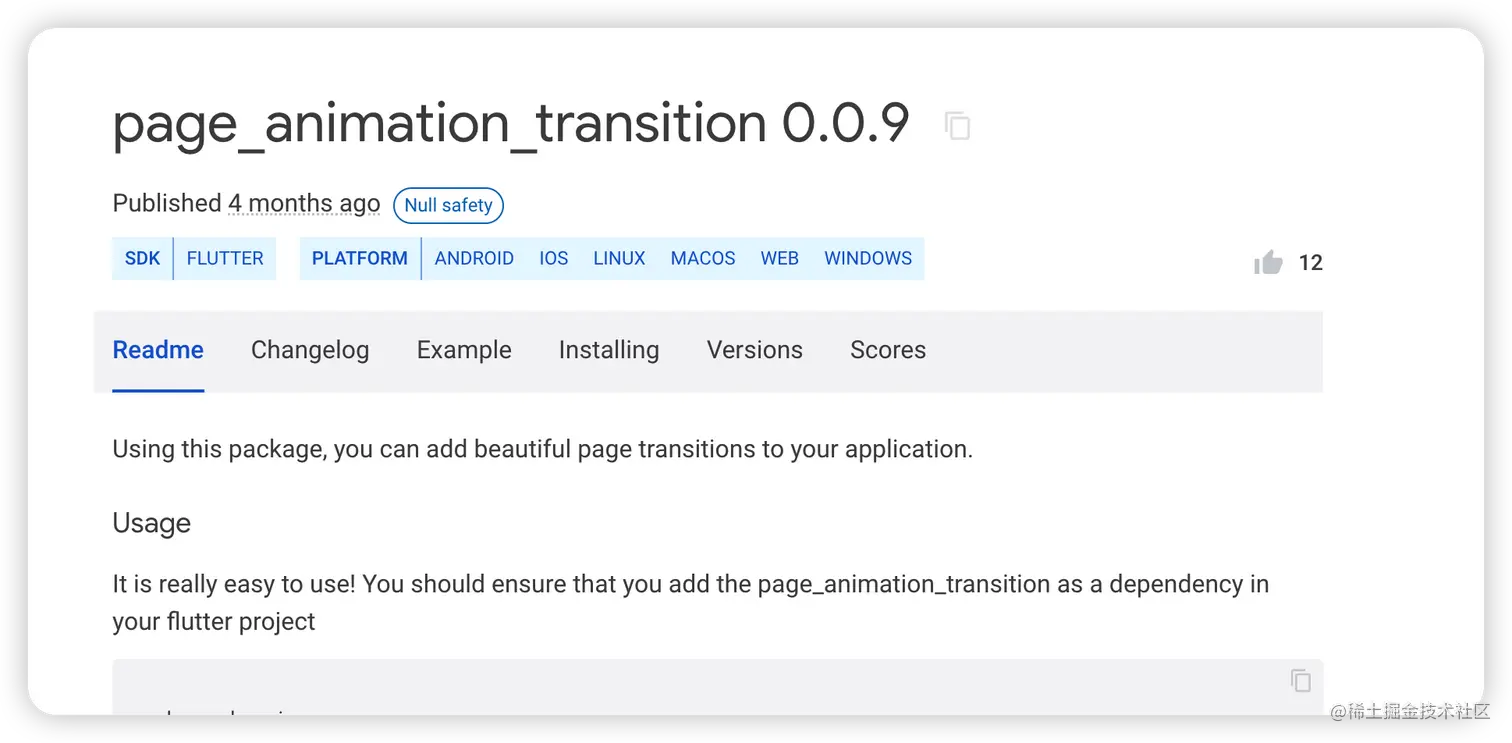
Task: Click the page_animation_transition 0.0.9 title
Action: point(511,124)
